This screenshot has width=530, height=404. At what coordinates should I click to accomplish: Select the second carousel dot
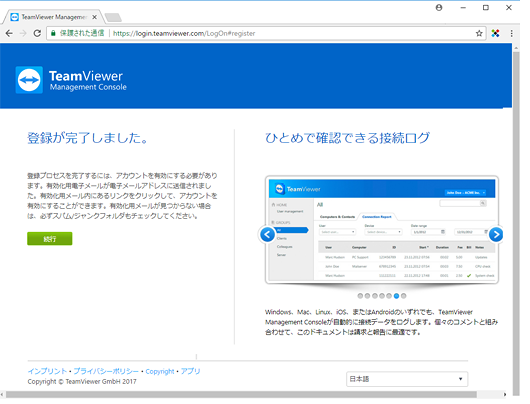[x=367, y=296]
